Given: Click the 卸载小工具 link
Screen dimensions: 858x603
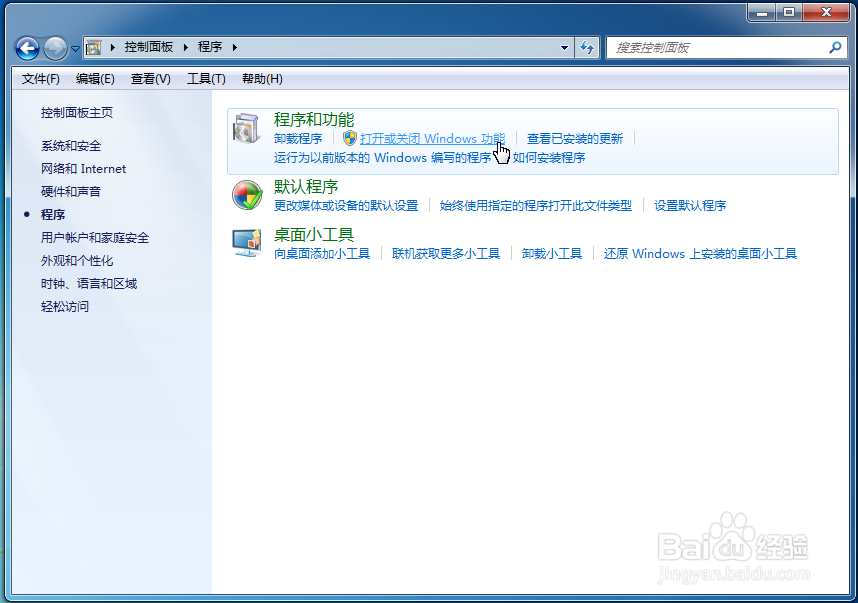Looking at the screenshot, I should pos(552,254).
